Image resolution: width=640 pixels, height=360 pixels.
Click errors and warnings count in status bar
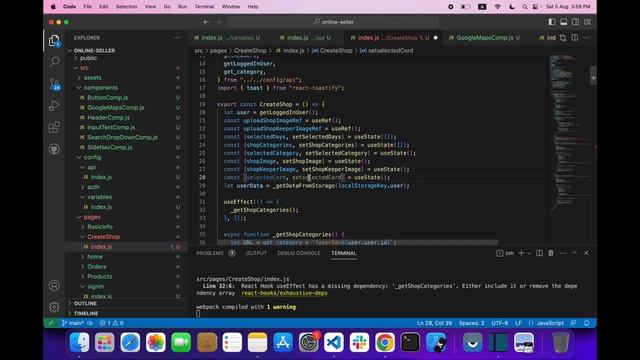coord(111,323)
